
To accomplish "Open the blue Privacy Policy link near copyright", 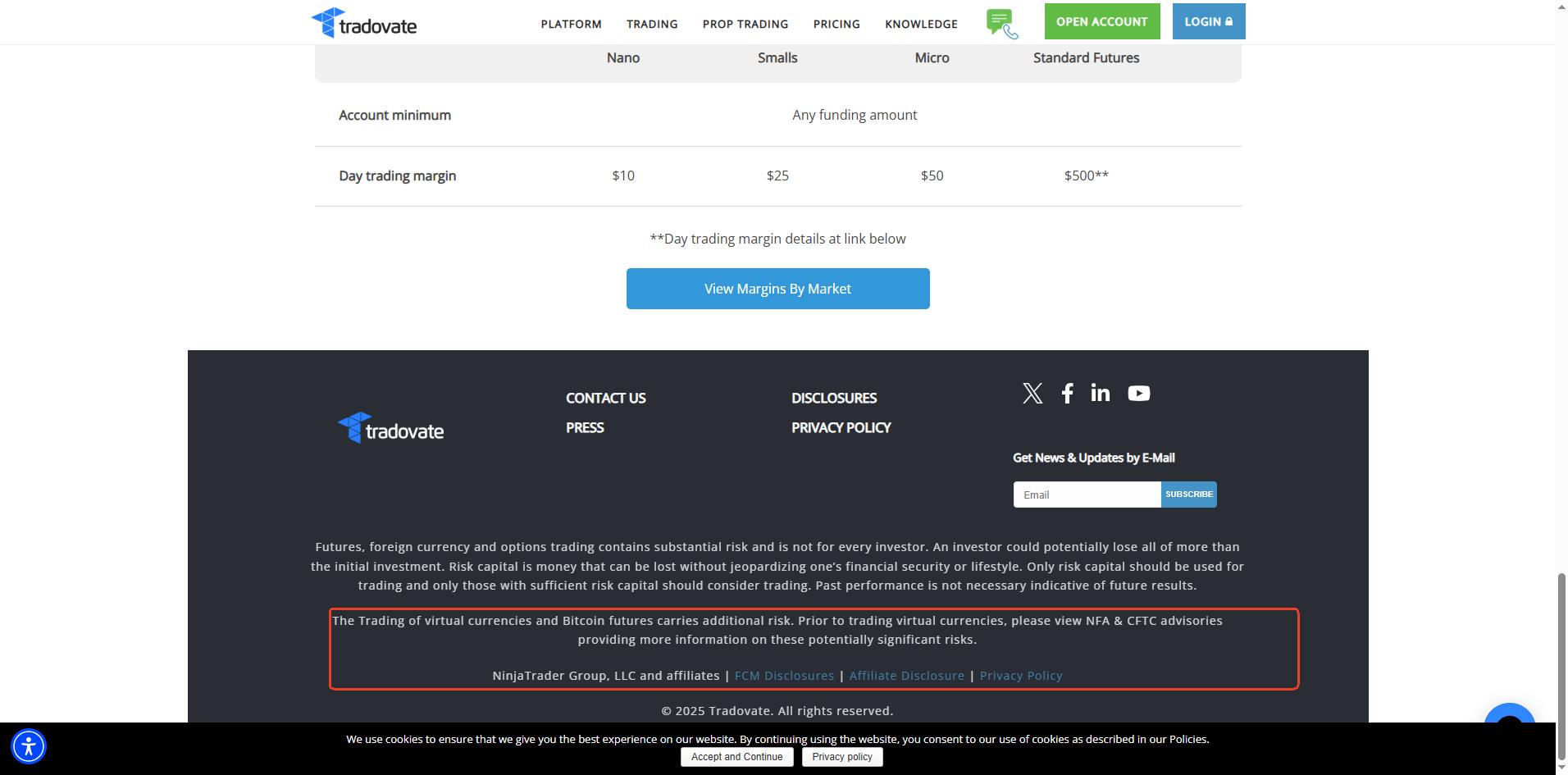I will 1021,676.
